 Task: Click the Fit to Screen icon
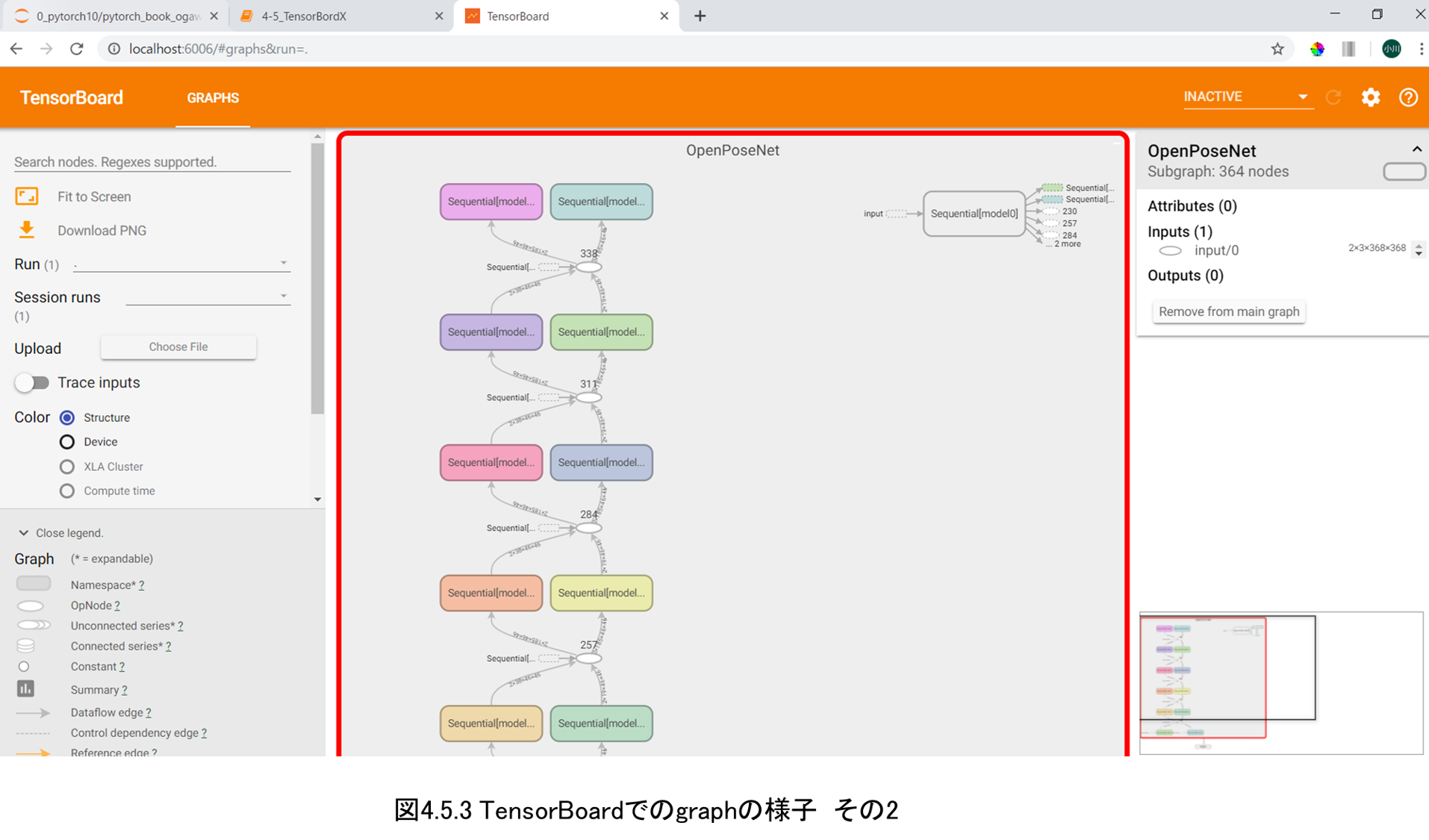[x=27, y=196]
